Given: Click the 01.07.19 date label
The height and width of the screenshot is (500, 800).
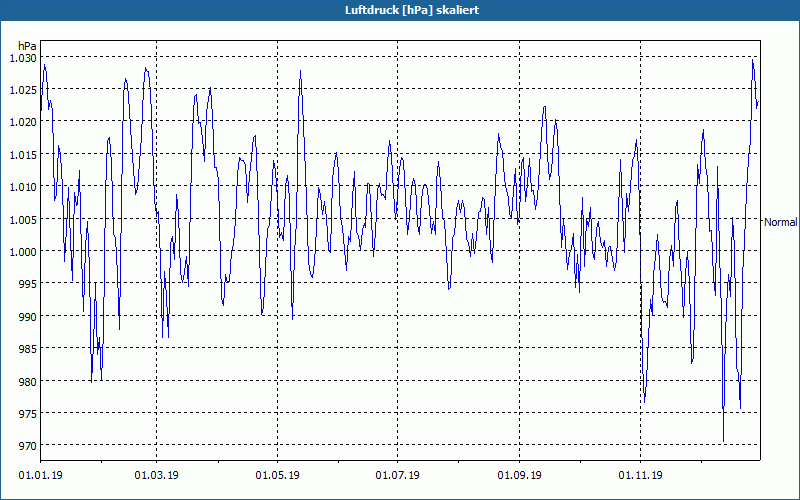Looking at the screenshot, I should tap(397, 476).
